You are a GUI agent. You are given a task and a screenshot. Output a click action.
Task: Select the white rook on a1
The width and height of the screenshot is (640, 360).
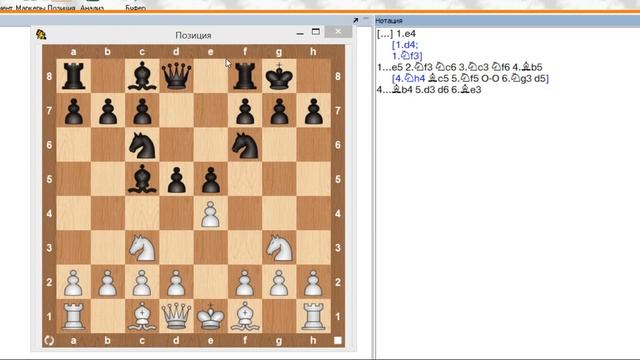(x=73, y=316)
